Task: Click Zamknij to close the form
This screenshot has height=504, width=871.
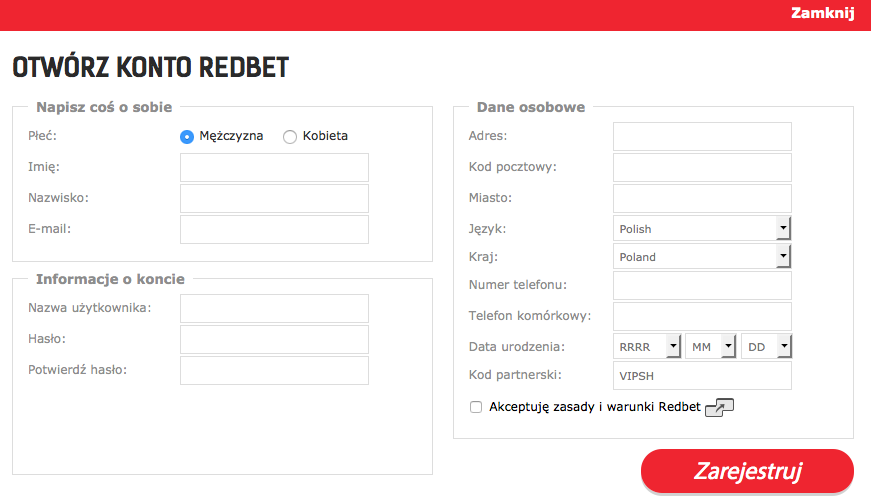Action: coord(823,13)
